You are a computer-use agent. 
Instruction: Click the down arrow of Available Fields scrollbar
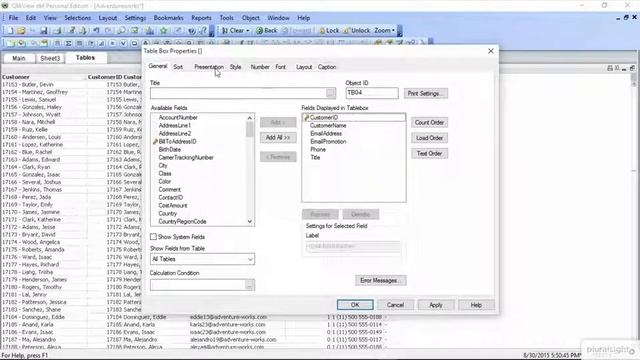pos(250,222)
